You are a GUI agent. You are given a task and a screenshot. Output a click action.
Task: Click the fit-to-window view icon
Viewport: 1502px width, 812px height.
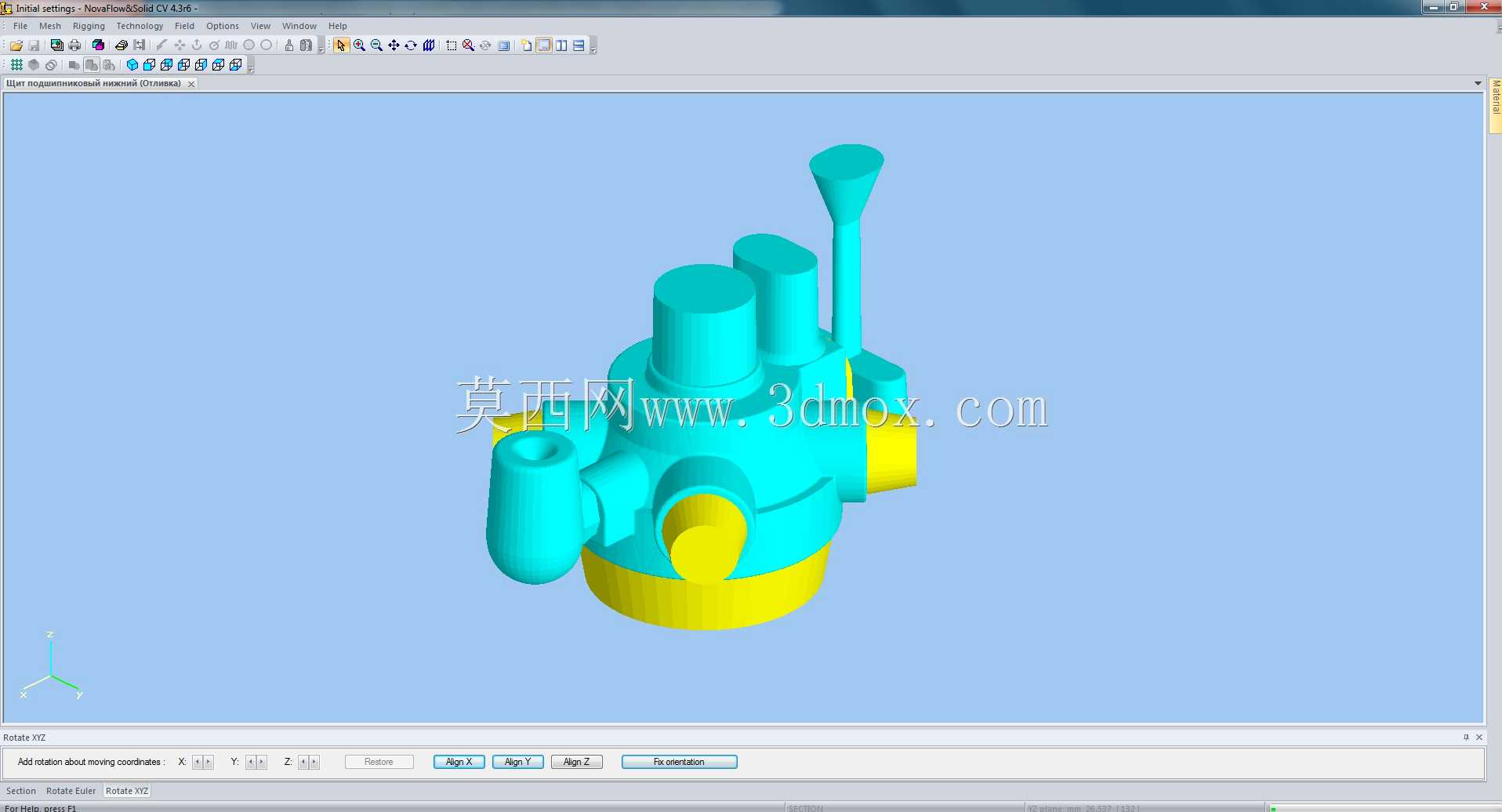click(x=503, y=45)
